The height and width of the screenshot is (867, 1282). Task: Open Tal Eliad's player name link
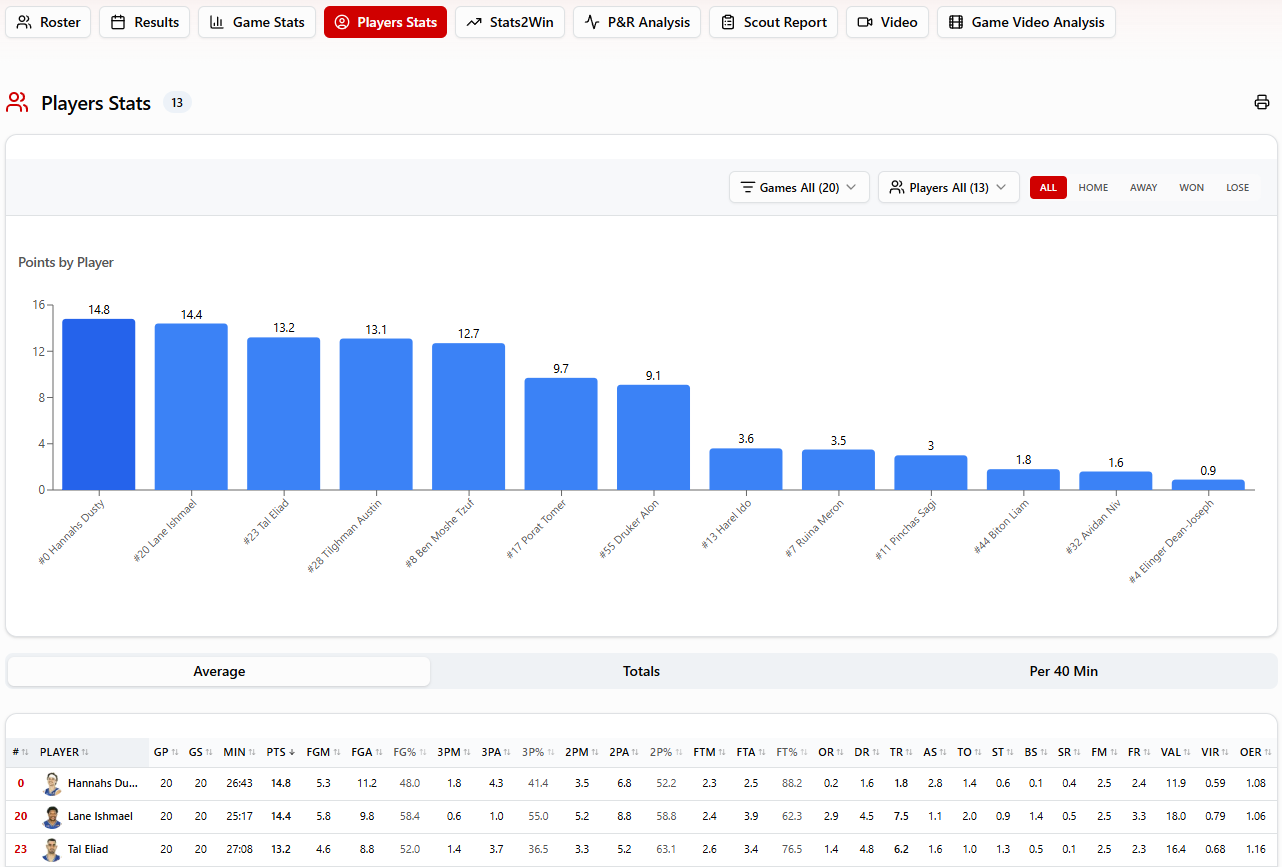point(87,849)
